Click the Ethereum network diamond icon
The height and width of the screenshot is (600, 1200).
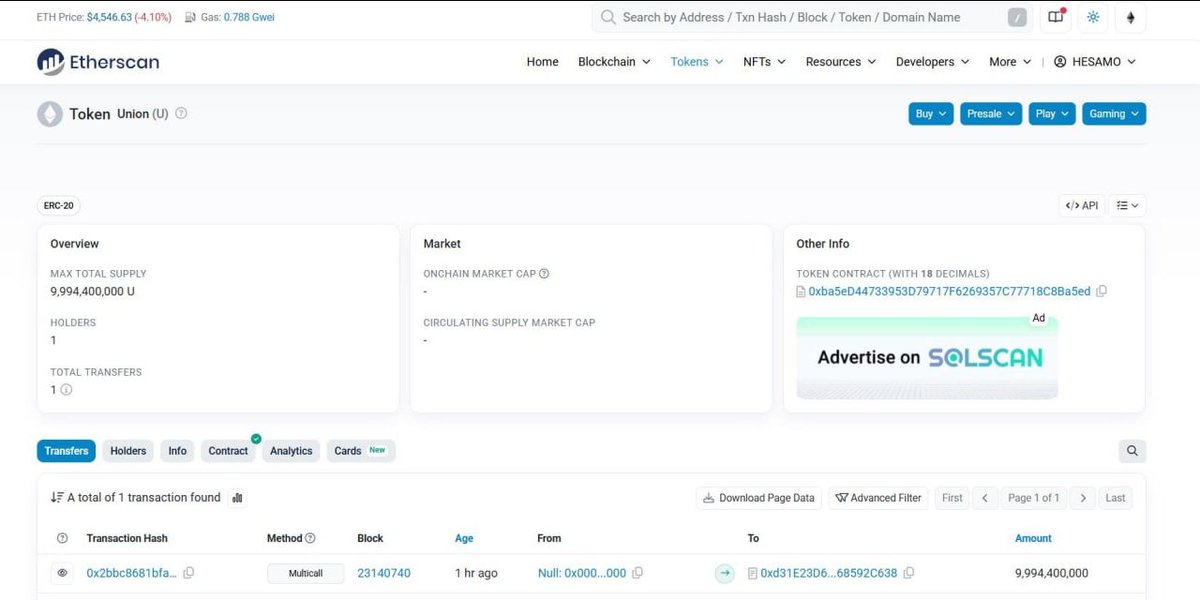point(1131,17)
